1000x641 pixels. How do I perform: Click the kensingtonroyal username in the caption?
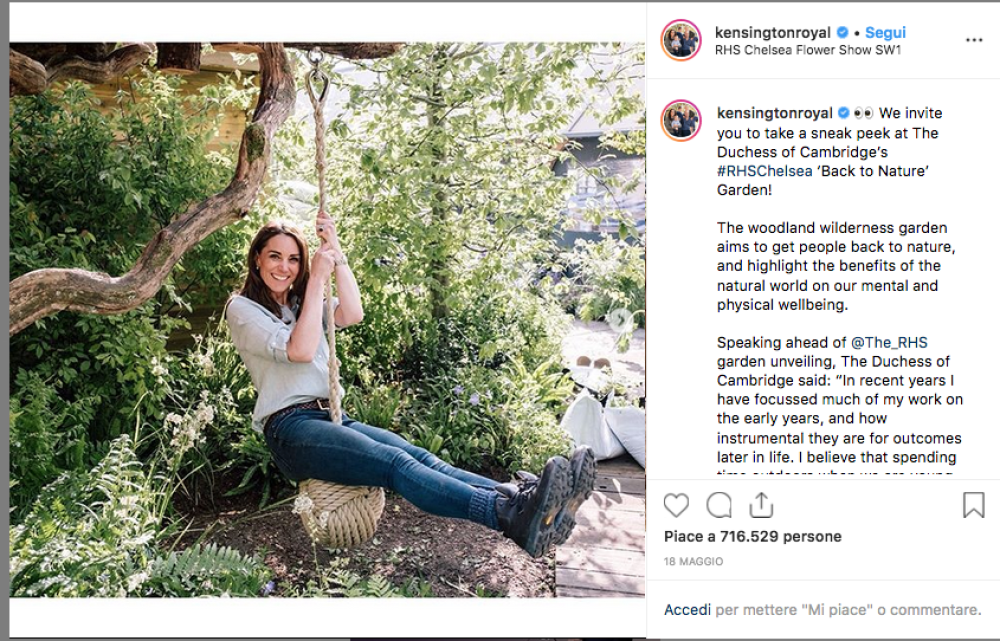point(775,113)
